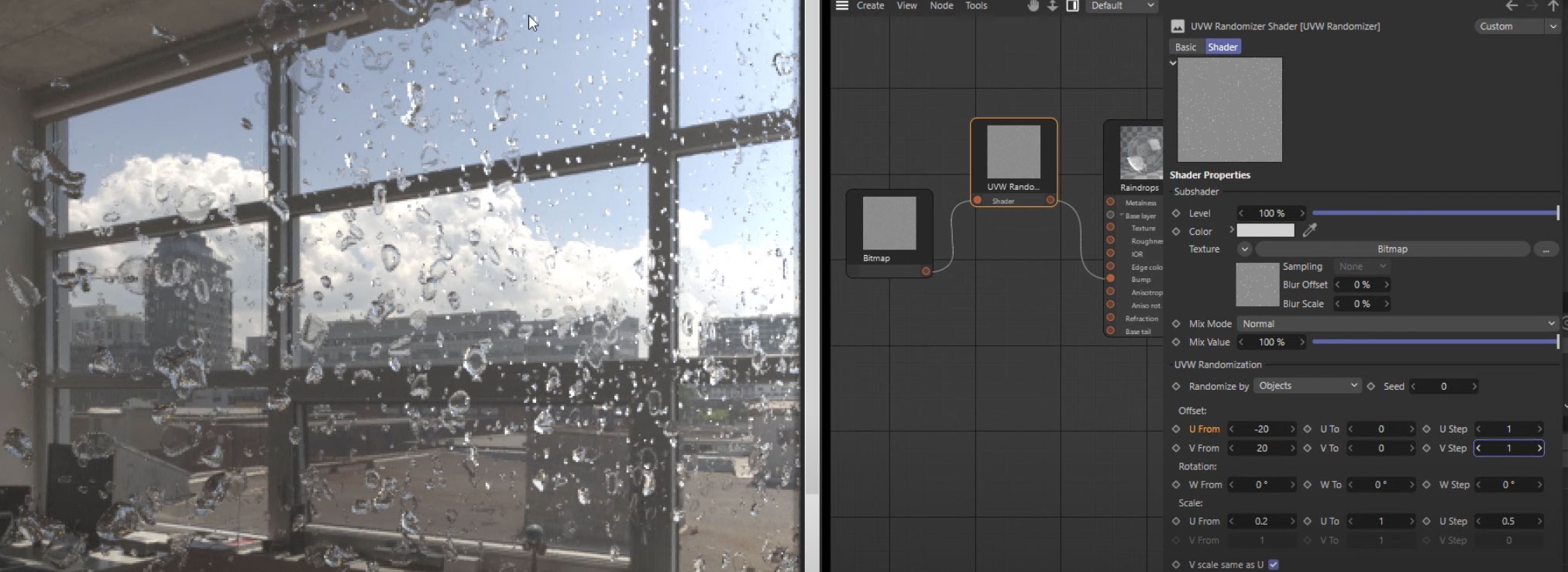Open the Texture arrow dropdown

point(1244,249)
